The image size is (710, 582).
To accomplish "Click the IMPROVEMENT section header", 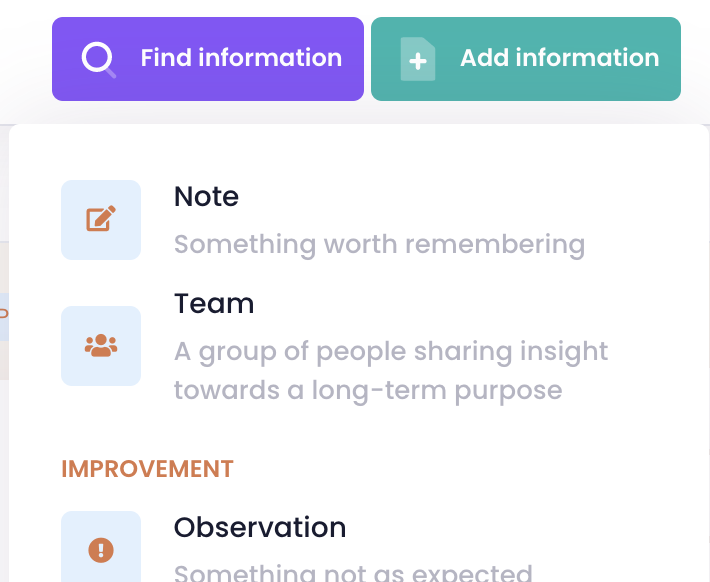I will tap(147, 468).
